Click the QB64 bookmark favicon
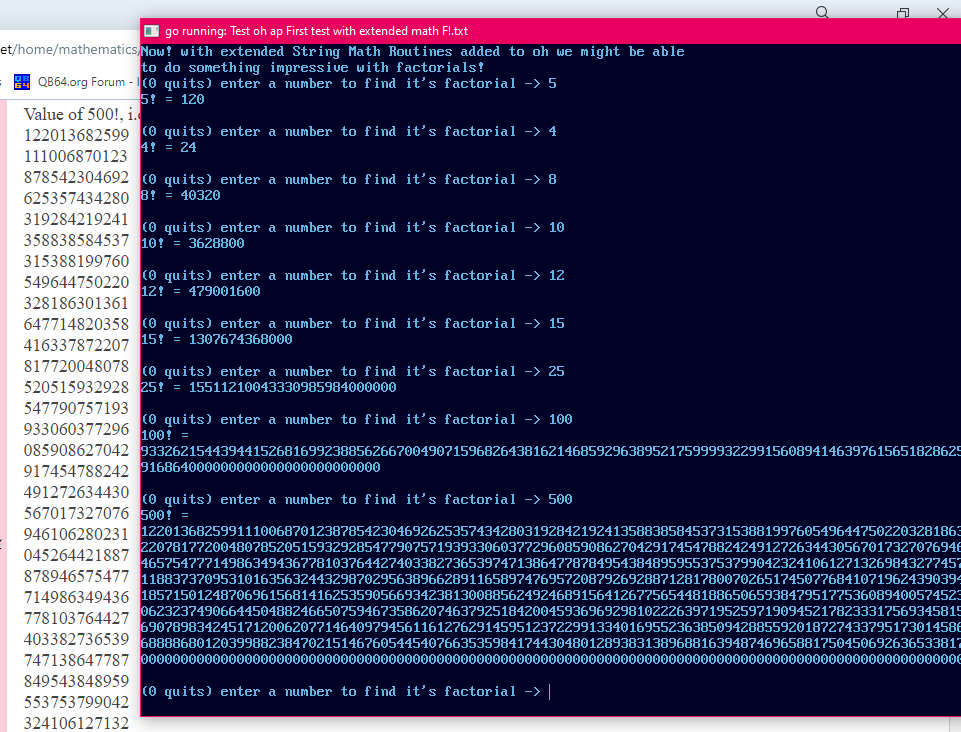 click(21, 82)
